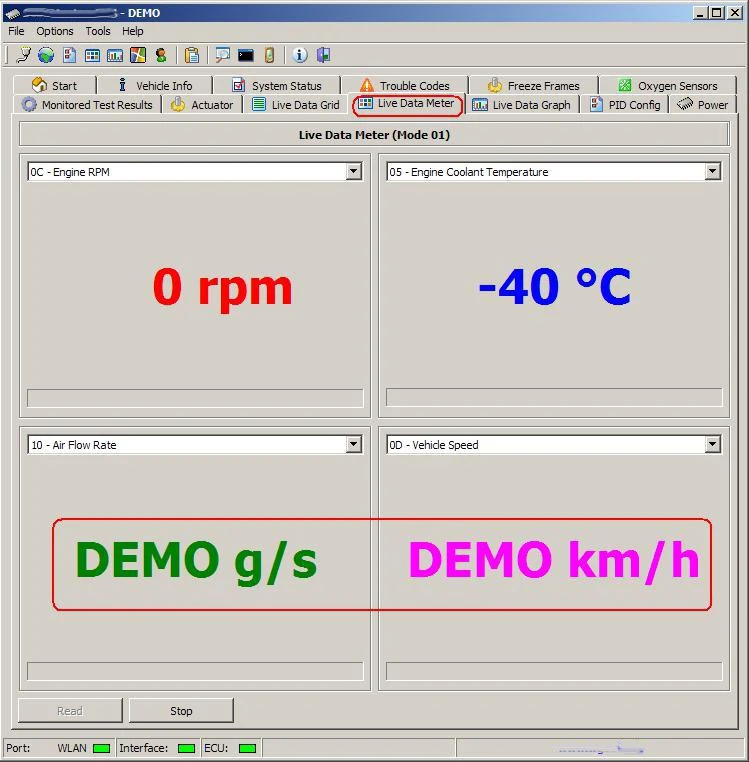Expand the Vehicle Speed dropdown arrow

(x=712, y=445)
